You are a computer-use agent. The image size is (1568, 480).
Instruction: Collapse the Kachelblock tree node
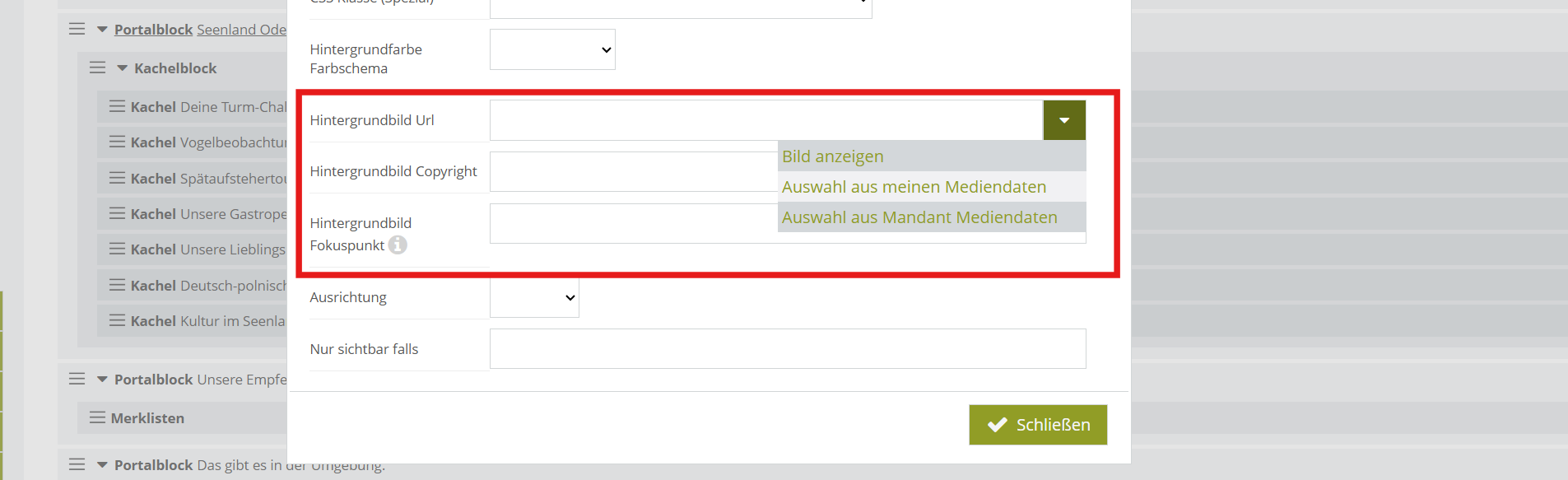click(123, 68)
